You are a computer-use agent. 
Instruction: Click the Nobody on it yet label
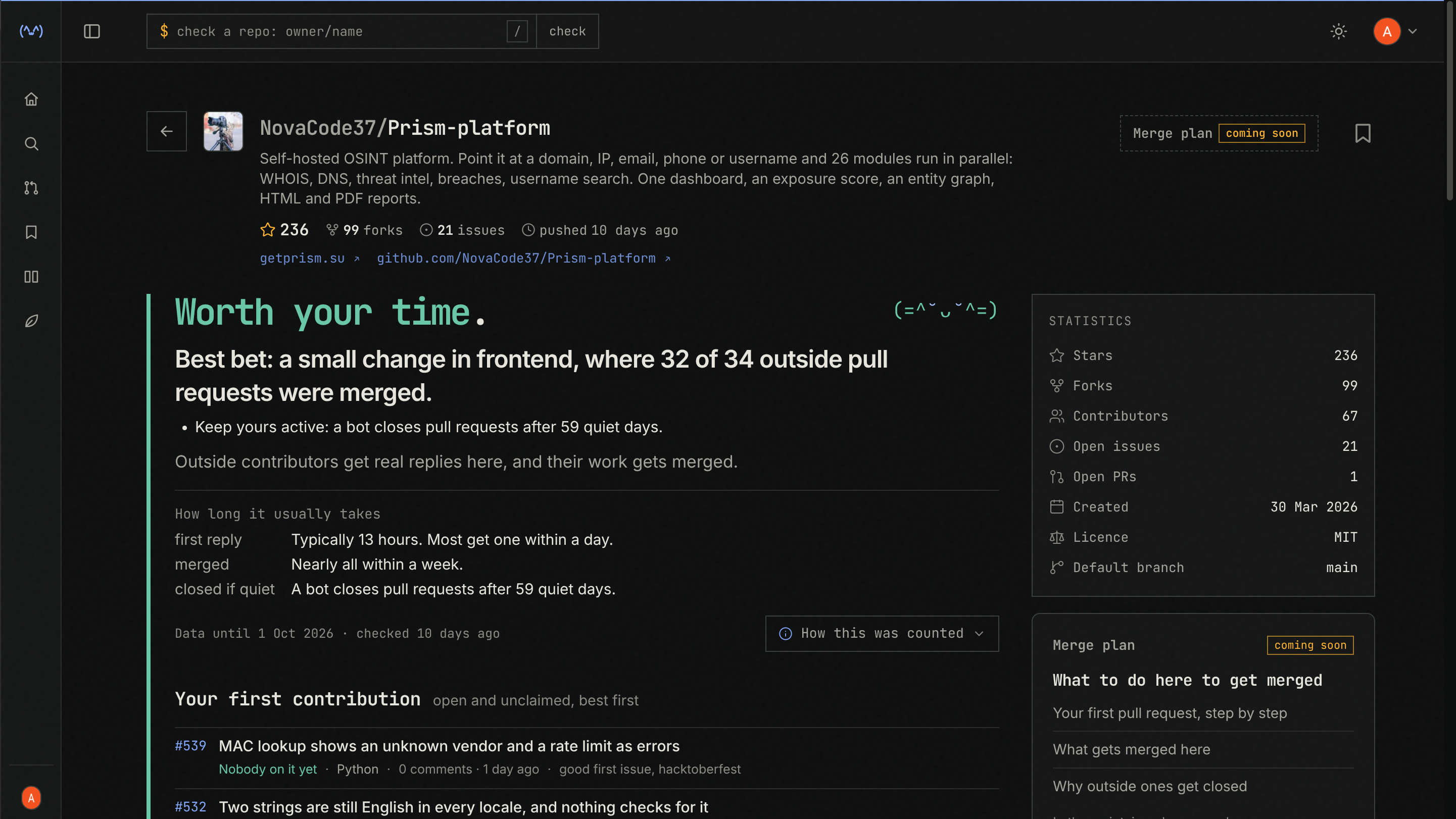pos(267,770)
